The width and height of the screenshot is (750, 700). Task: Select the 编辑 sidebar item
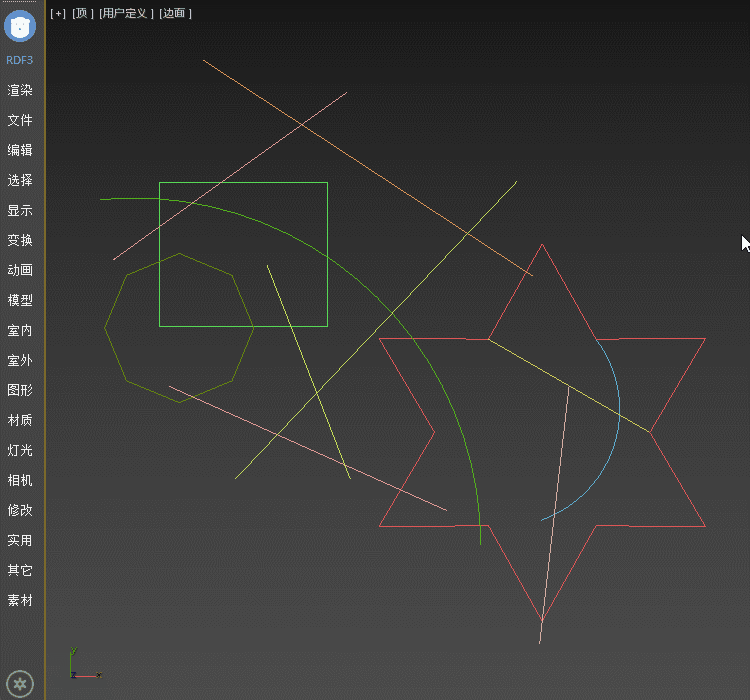[20, 150]
